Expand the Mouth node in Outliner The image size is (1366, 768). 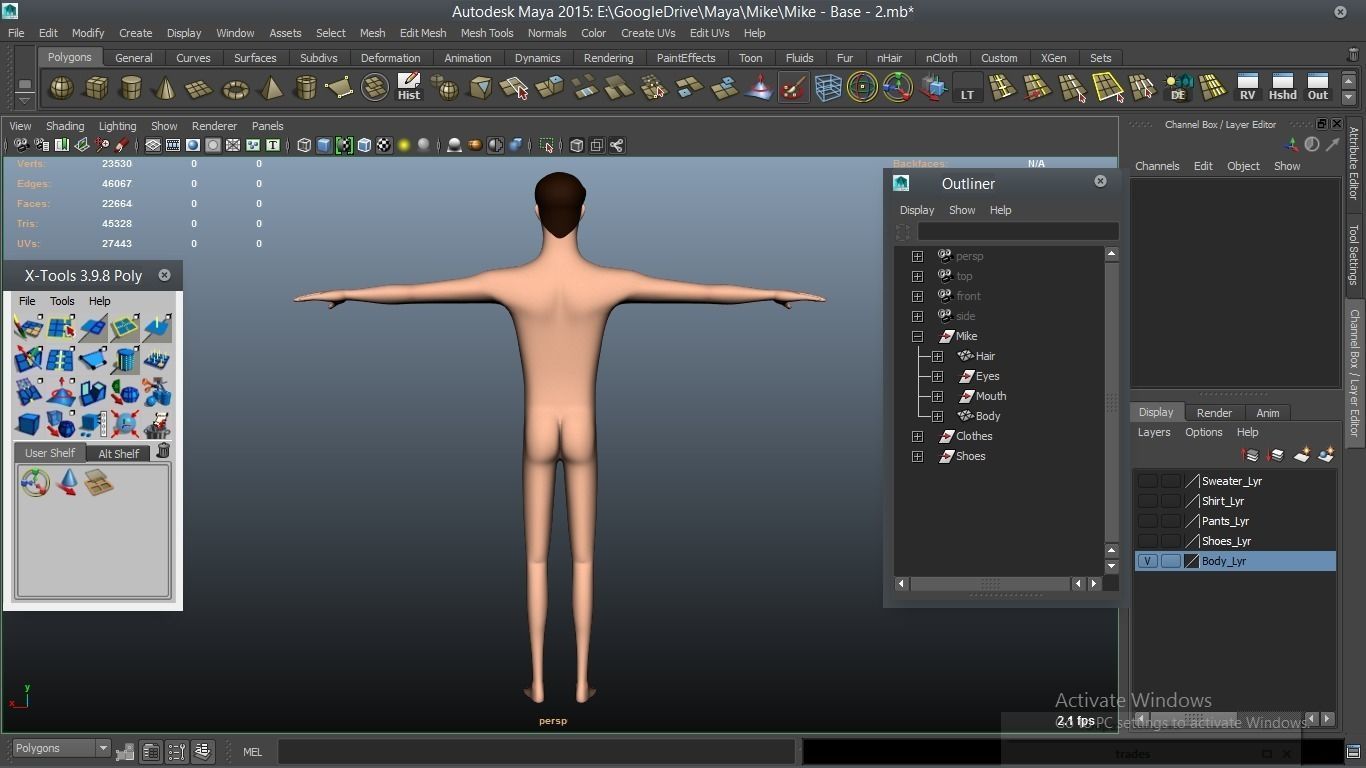click(x=937, y=396)
